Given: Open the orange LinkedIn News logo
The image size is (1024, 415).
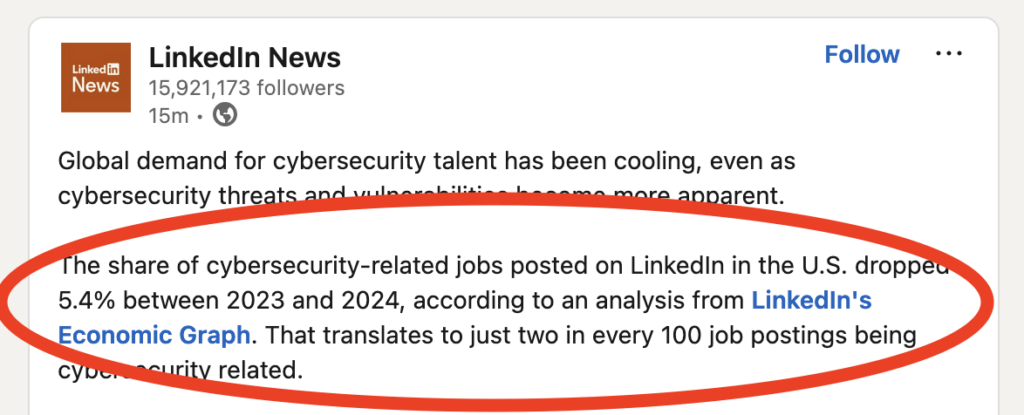Looking at the screenshot, I should click(x=95, y=77).
